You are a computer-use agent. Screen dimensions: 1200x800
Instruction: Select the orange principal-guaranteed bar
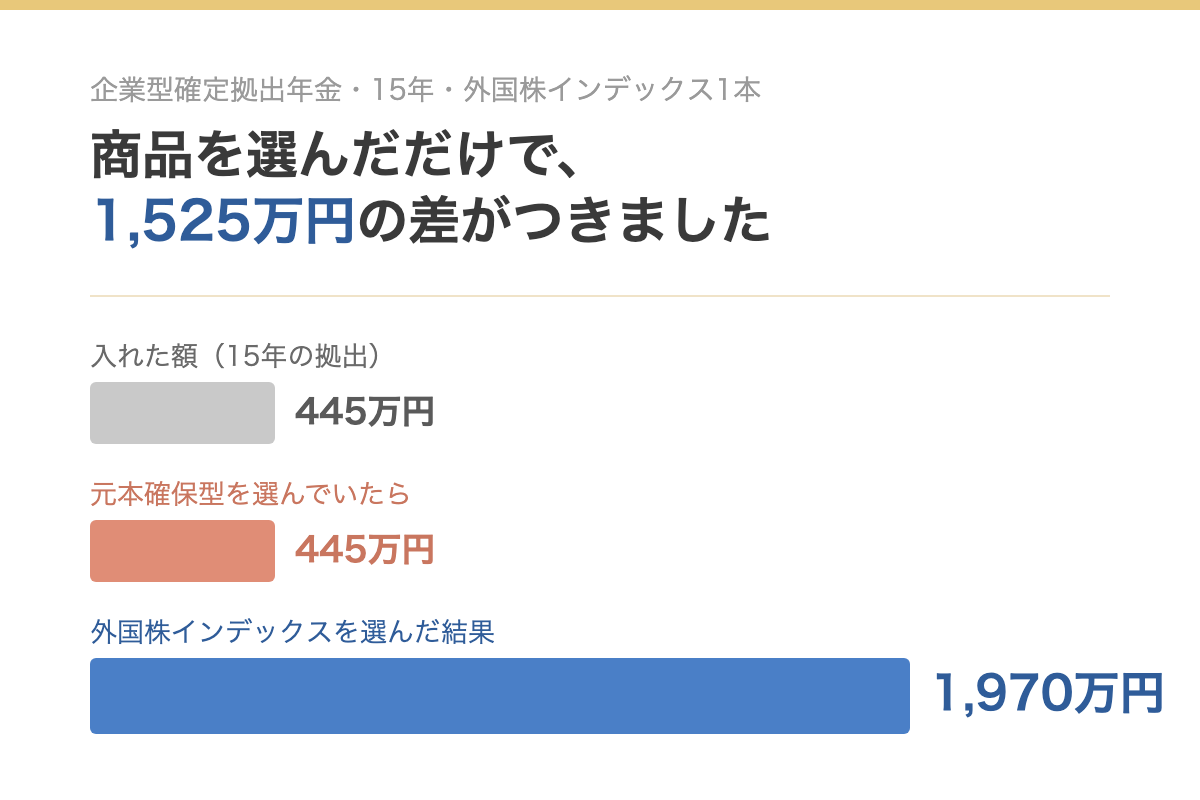coord(182,551)
